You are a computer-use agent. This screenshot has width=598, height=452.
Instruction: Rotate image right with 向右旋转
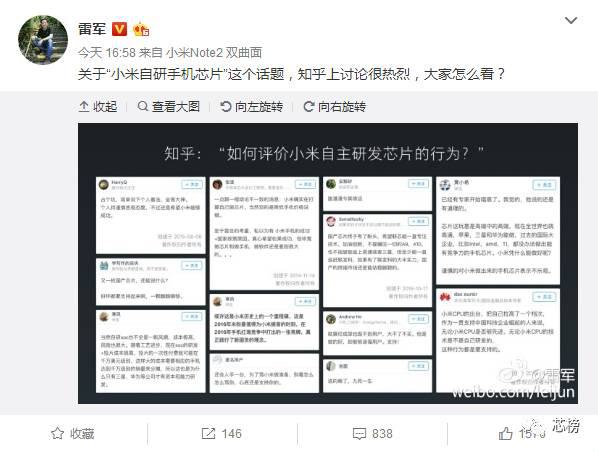coord(334,106)
